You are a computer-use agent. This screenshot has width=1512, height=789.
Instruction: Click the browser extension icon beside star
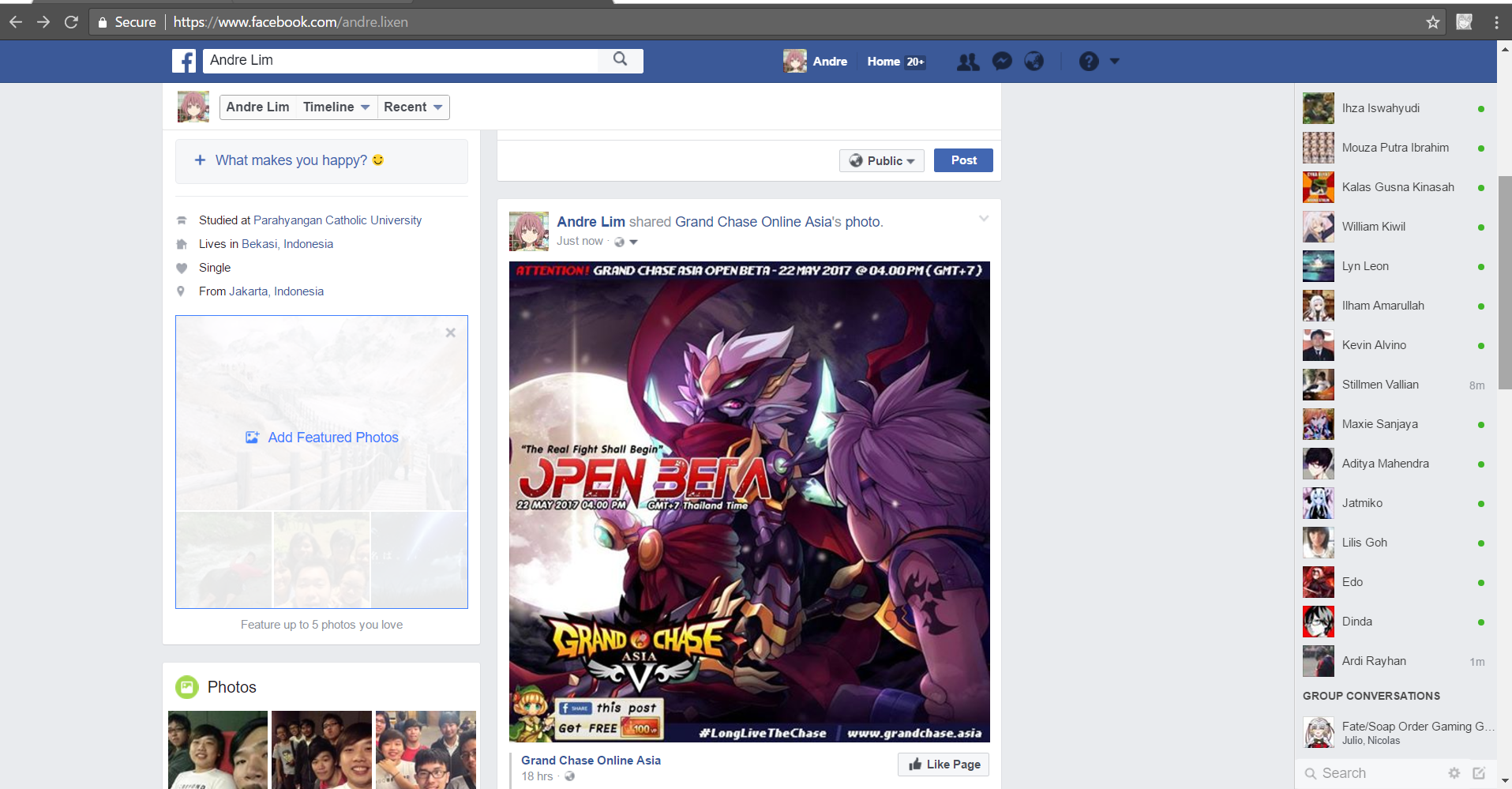coord(1465,22)
